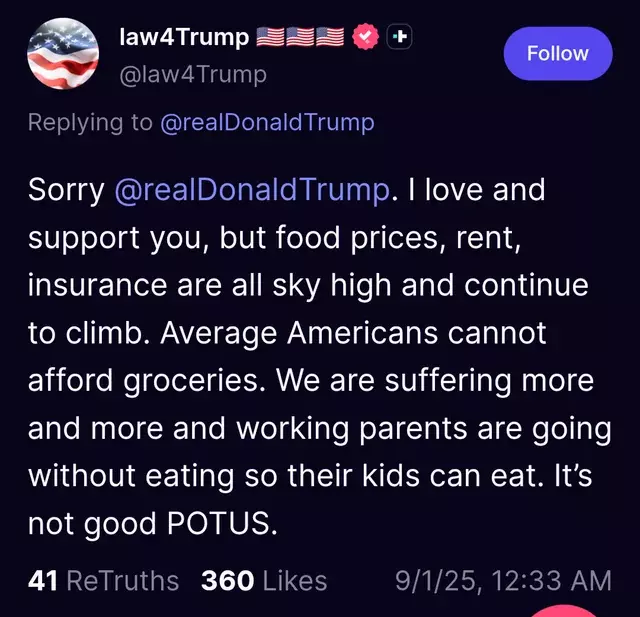The width and height of the screenshot is (640, 617).
Task: Tap the pink floating button at bottom edge
Action: coord(563,611)
